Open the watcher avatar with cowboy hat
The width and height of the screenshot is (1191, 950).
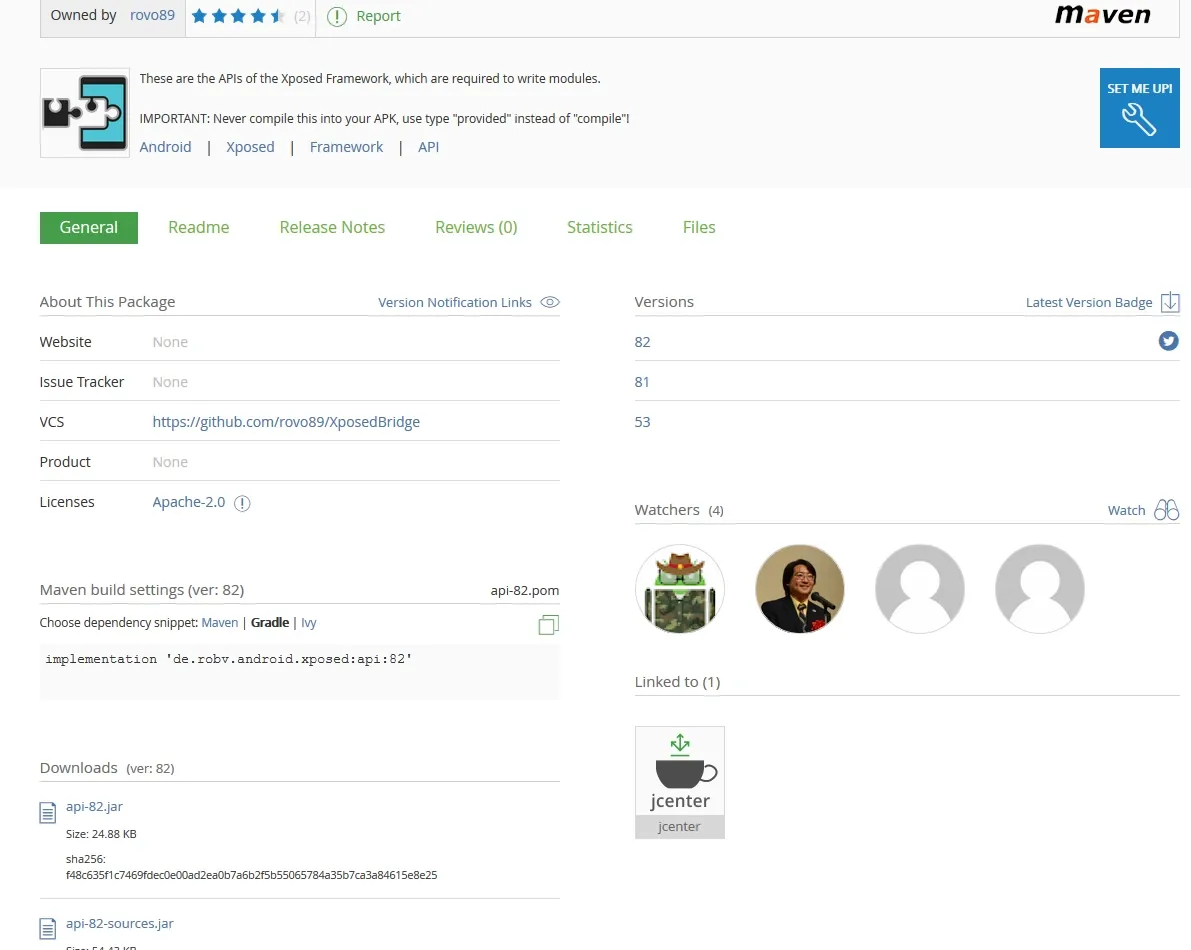click(x=680, y=589)
